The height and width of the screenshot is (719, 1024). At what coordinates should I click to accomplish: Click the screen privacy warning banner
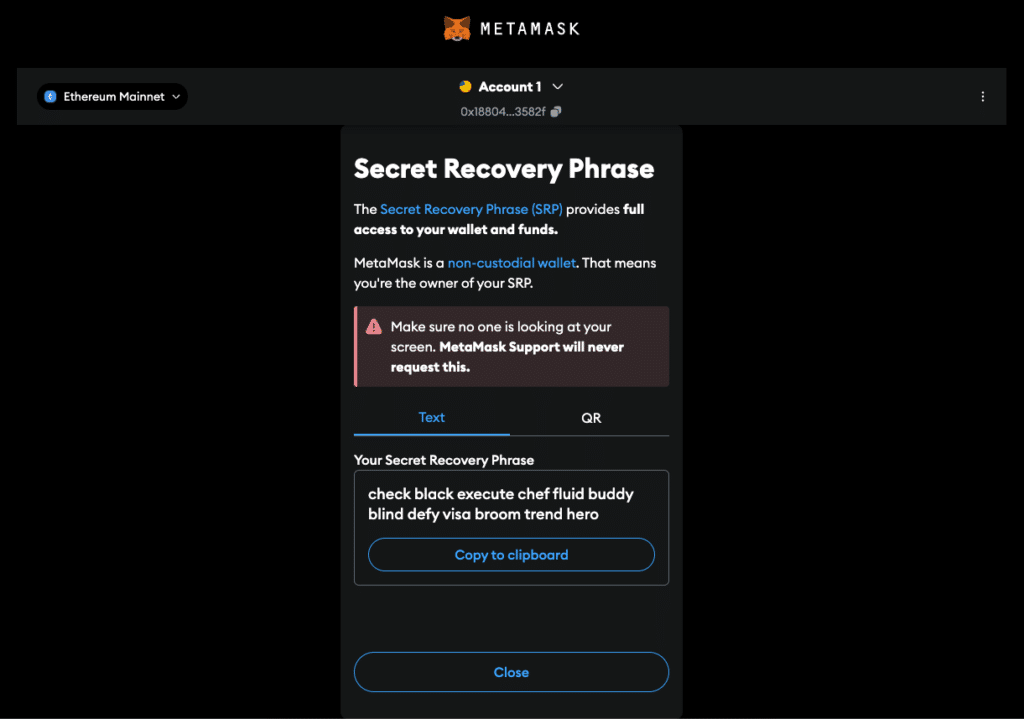point(511,347)
